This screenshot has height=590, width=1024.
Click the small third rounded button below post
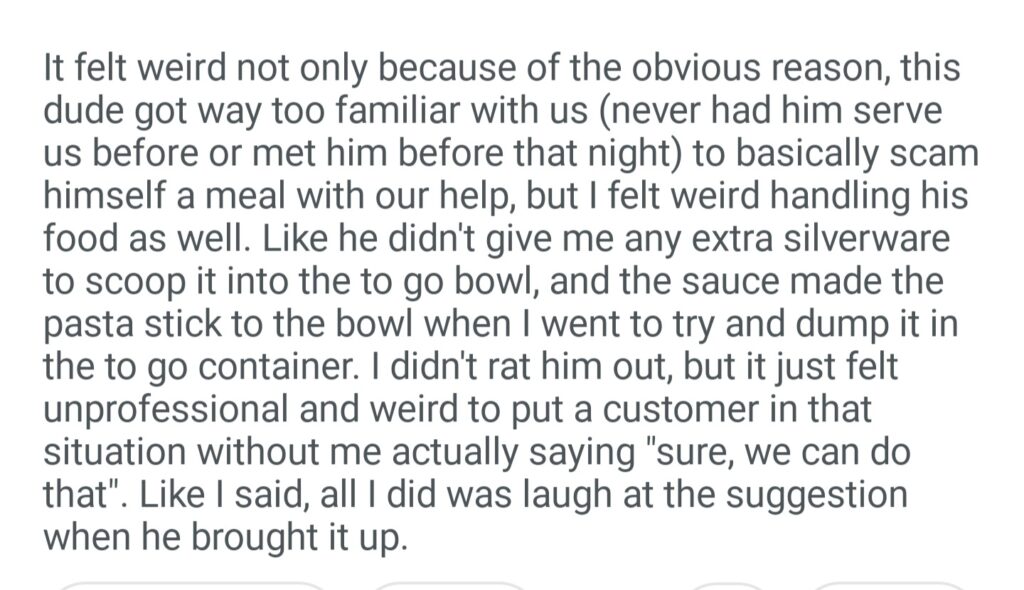point(727,585)
